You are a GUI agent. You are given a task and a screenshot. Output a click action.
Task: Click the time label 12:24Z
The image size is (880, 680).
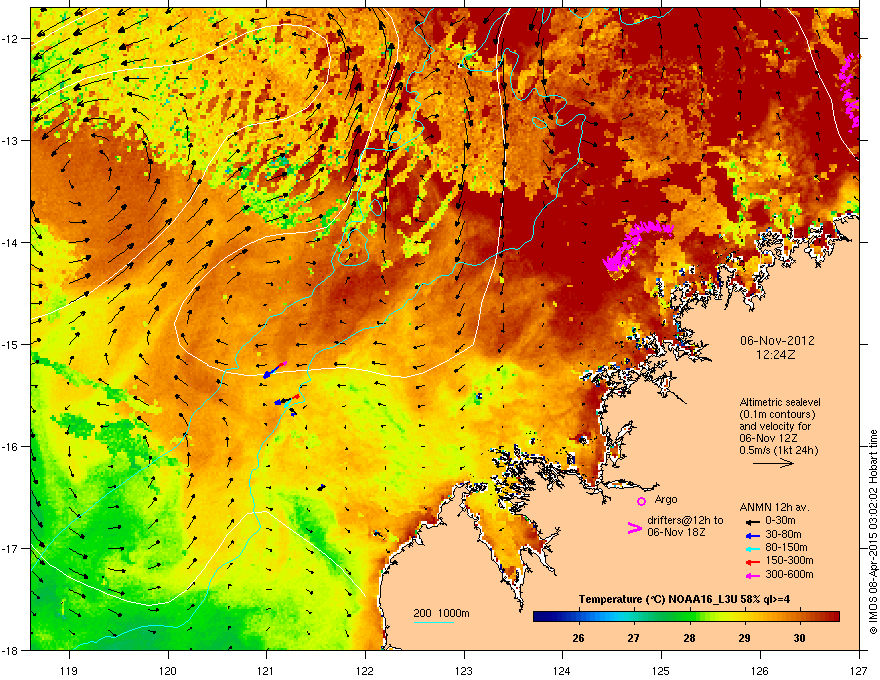776,355
